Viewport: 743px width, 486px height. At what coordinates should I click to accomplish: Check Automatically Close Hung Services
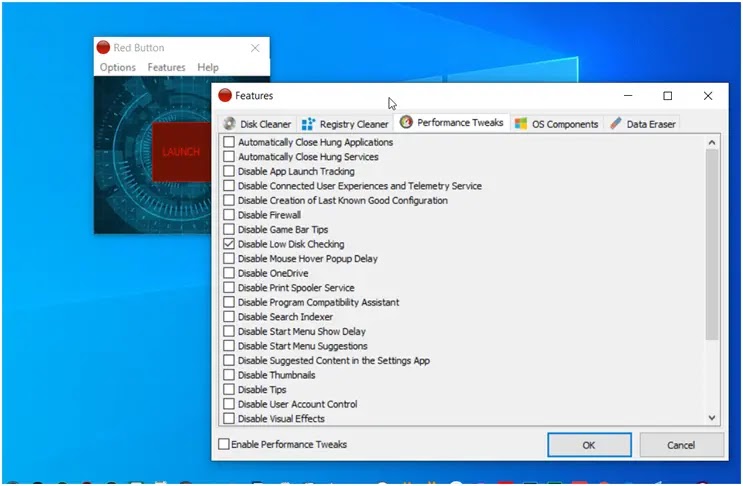[x=229, y=156]
